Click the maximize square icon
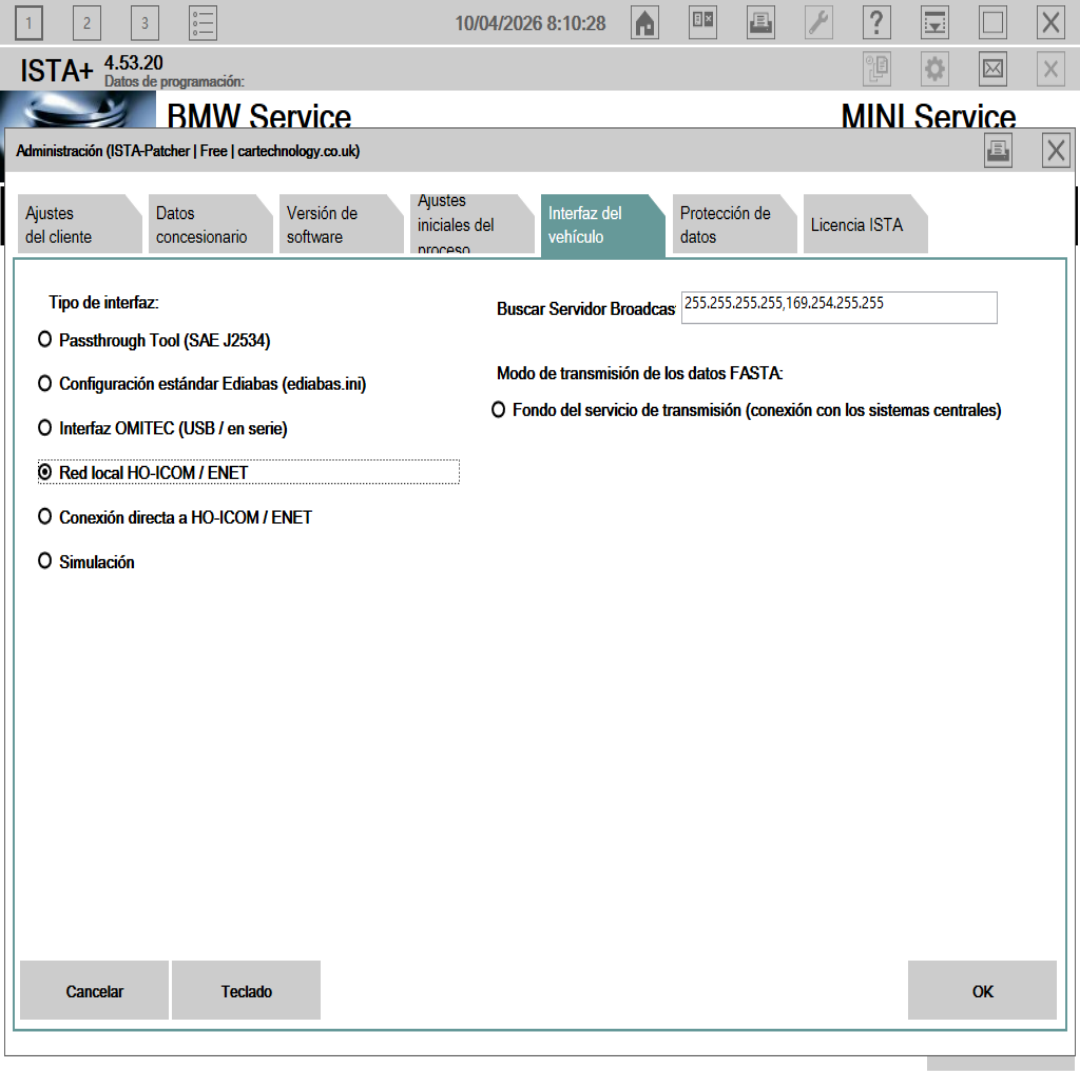Viewport: 1080px width, 1080px height. coord(993,23)
